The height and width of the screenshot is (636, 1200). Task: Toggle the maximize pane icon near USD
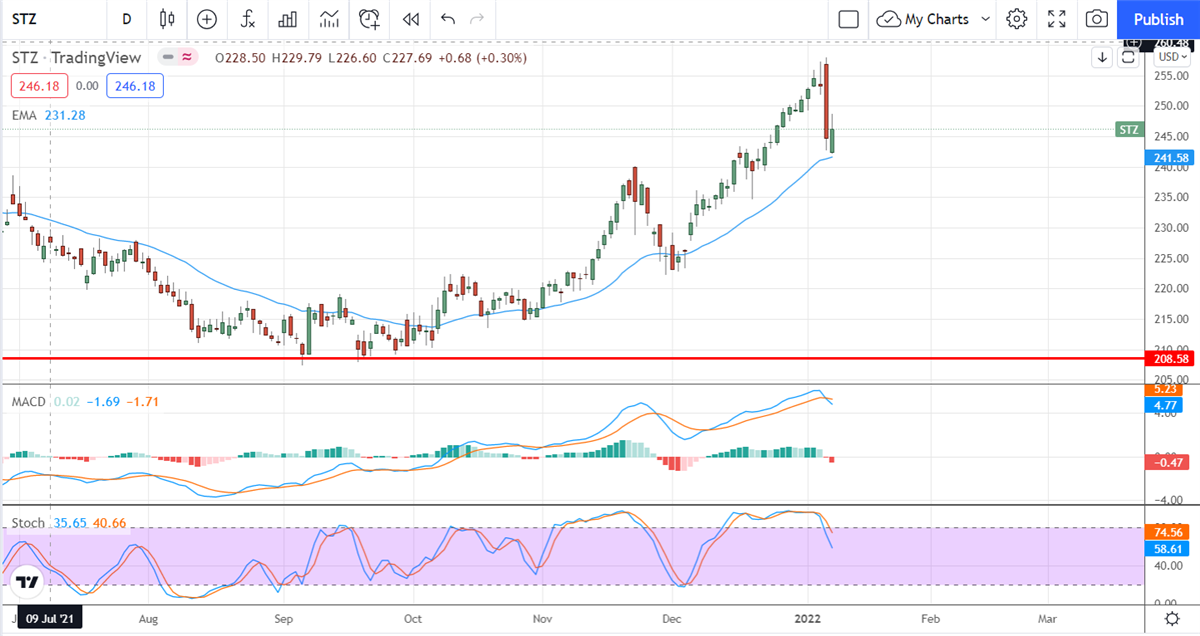(x=1128, y=57)
